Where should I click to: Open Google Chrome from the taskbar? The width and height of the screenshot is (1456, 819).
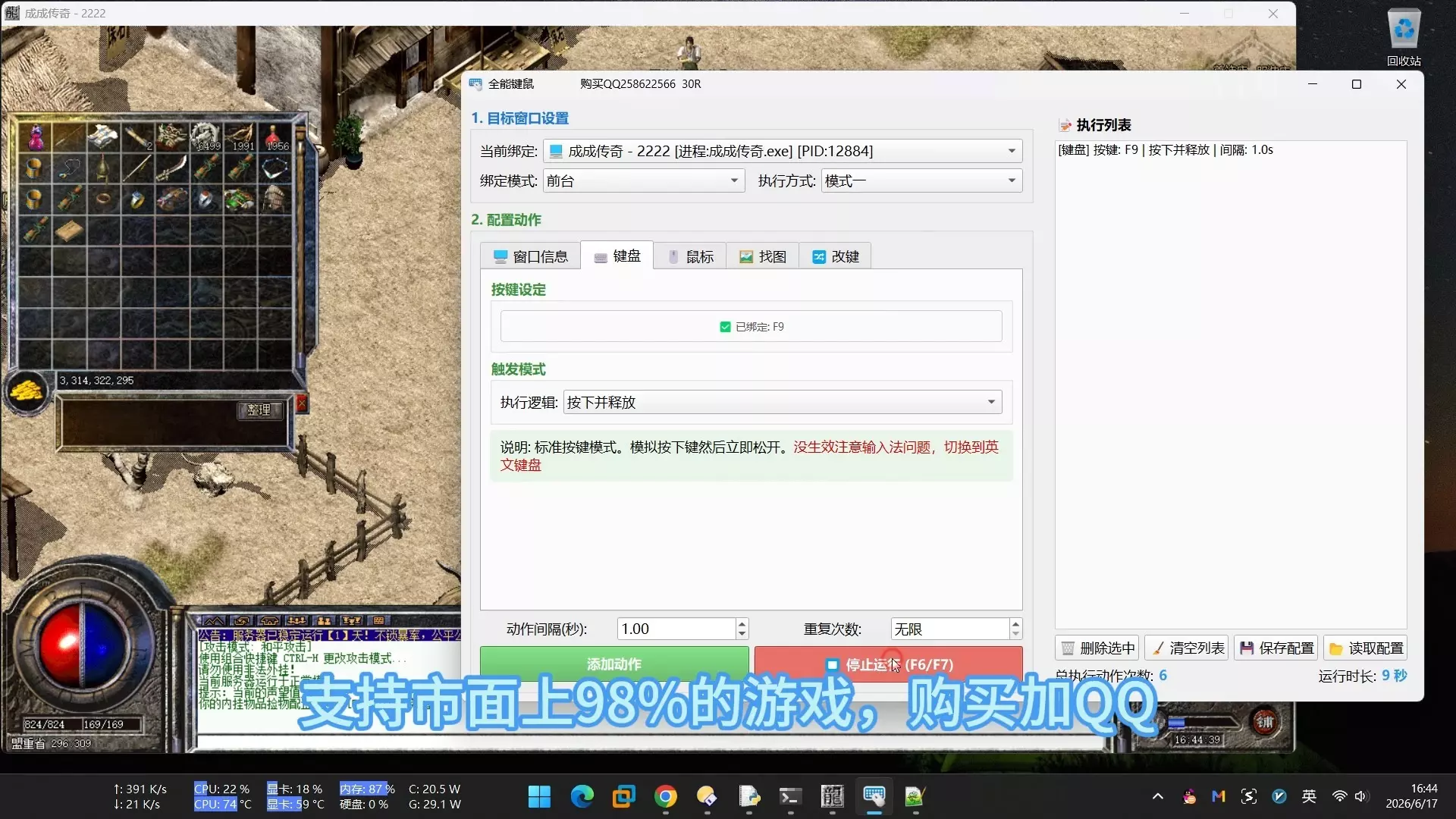(665, 796)
